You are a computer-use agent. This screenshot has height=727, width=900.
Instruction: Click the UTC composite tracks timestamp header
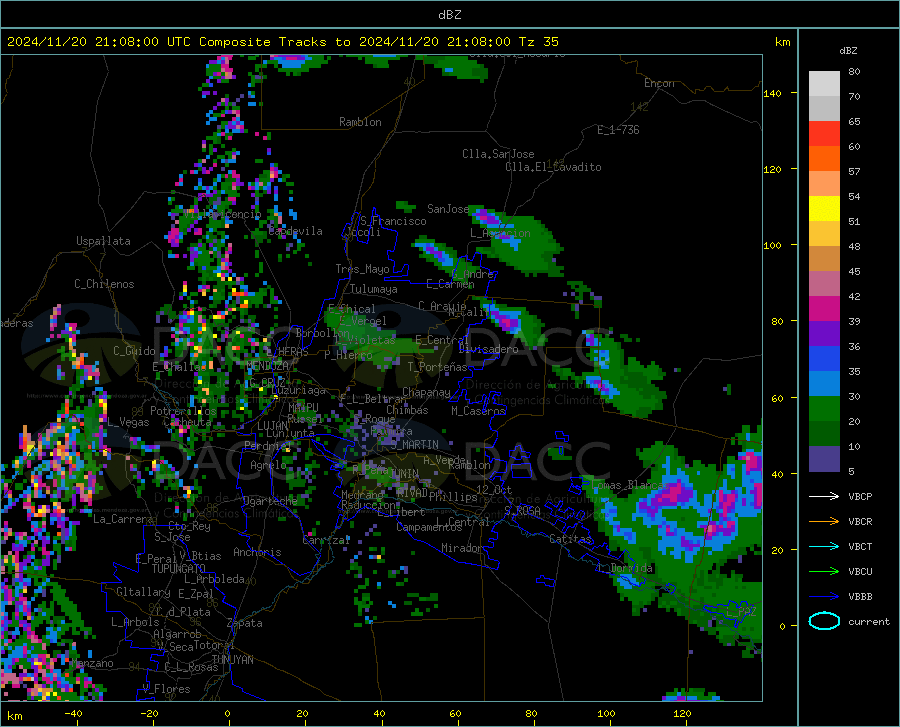click(282, 42)
